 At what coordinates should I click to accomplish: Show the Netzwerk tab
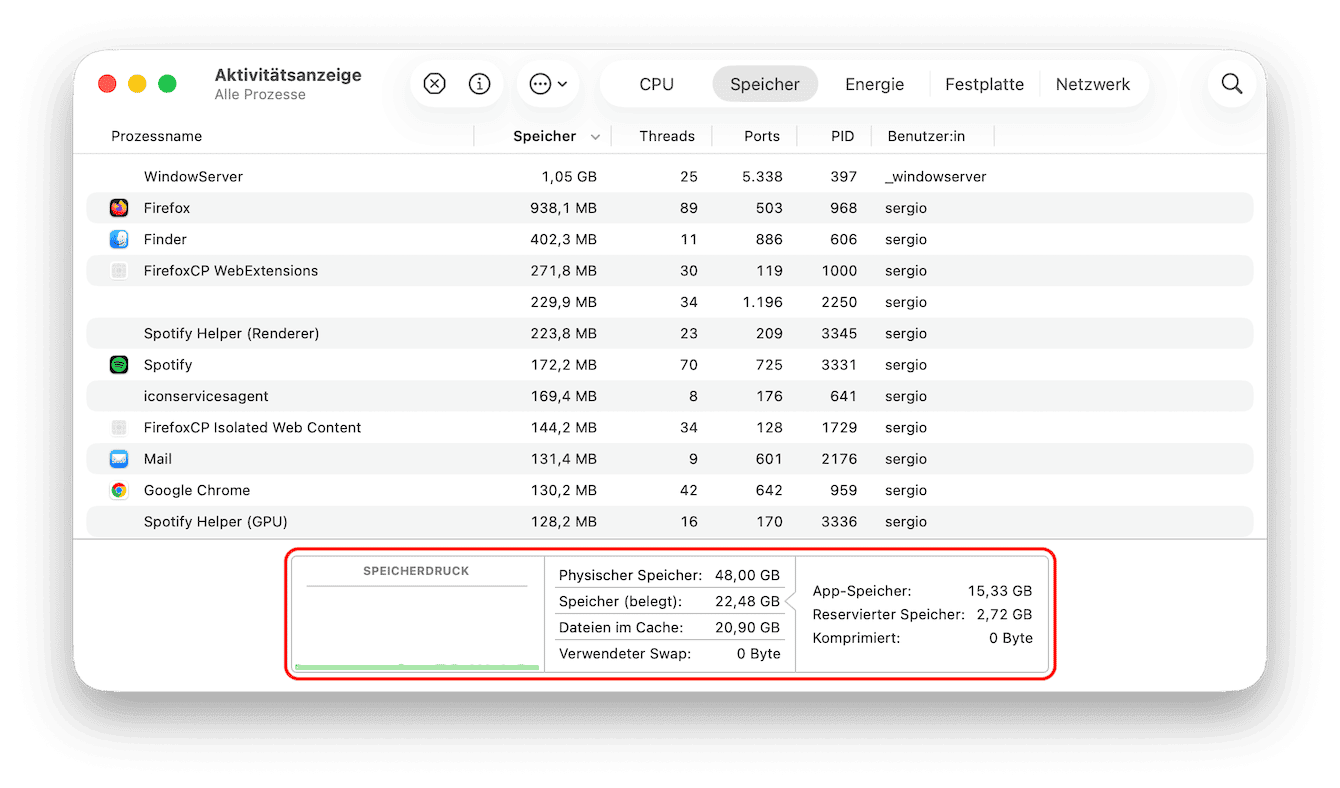[x=1092, y=84]
